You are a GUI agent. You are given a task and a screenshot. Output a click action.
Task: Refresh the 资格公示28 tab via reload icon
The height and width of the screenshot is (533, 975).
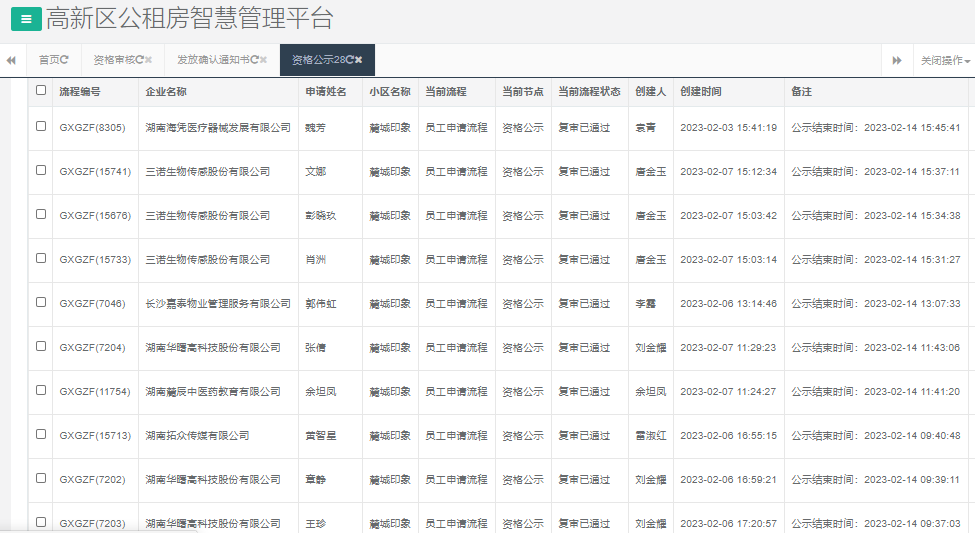pyautogui.click(x=350, y=60)
